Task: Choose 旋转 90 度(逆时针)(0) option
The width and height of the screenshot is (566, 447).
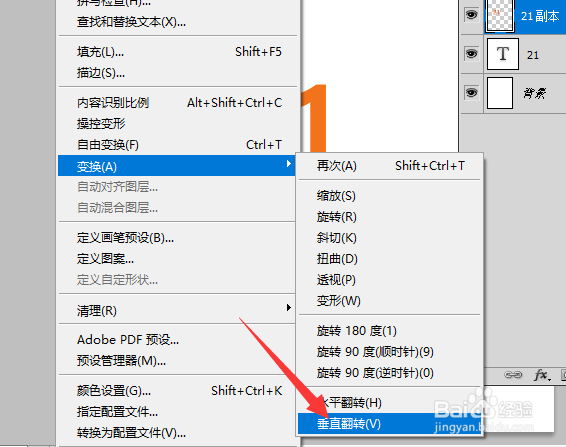Action: coord(390,373)
